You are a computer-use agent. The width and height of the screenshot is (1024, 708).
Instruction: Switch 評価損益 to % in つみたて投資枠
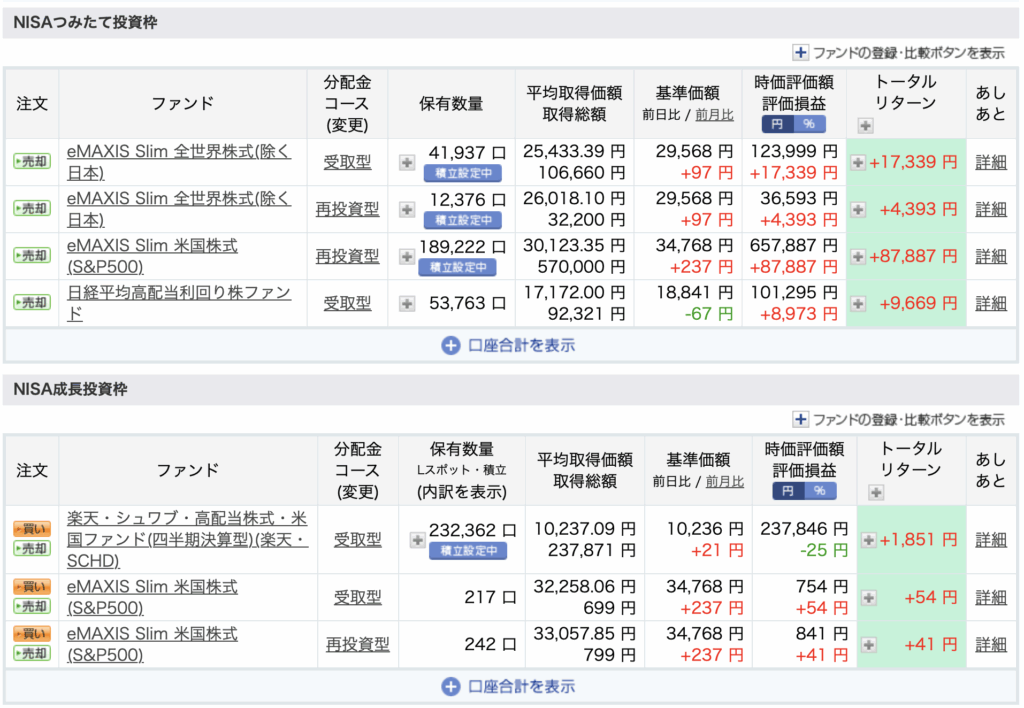[810, 123]
